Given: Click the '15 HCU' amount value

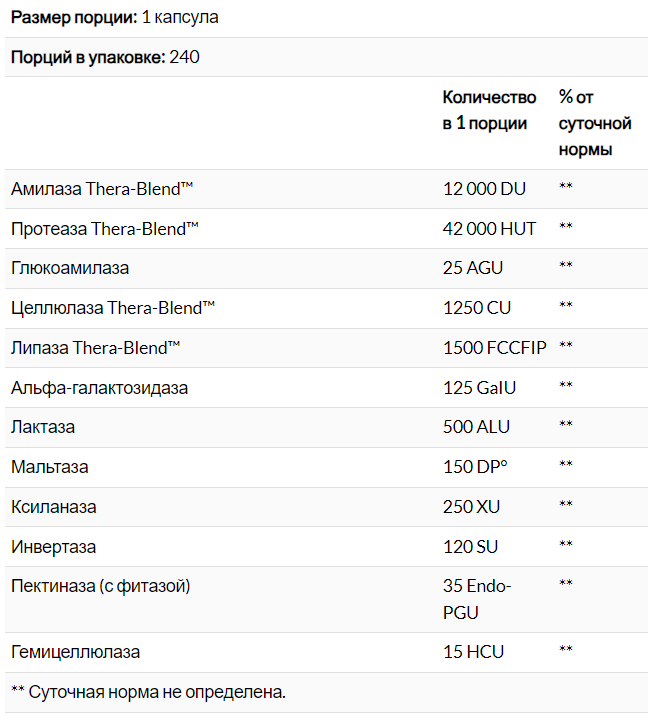Looking at the screenshot, I should pyautogui.click(x=473, y=652).
